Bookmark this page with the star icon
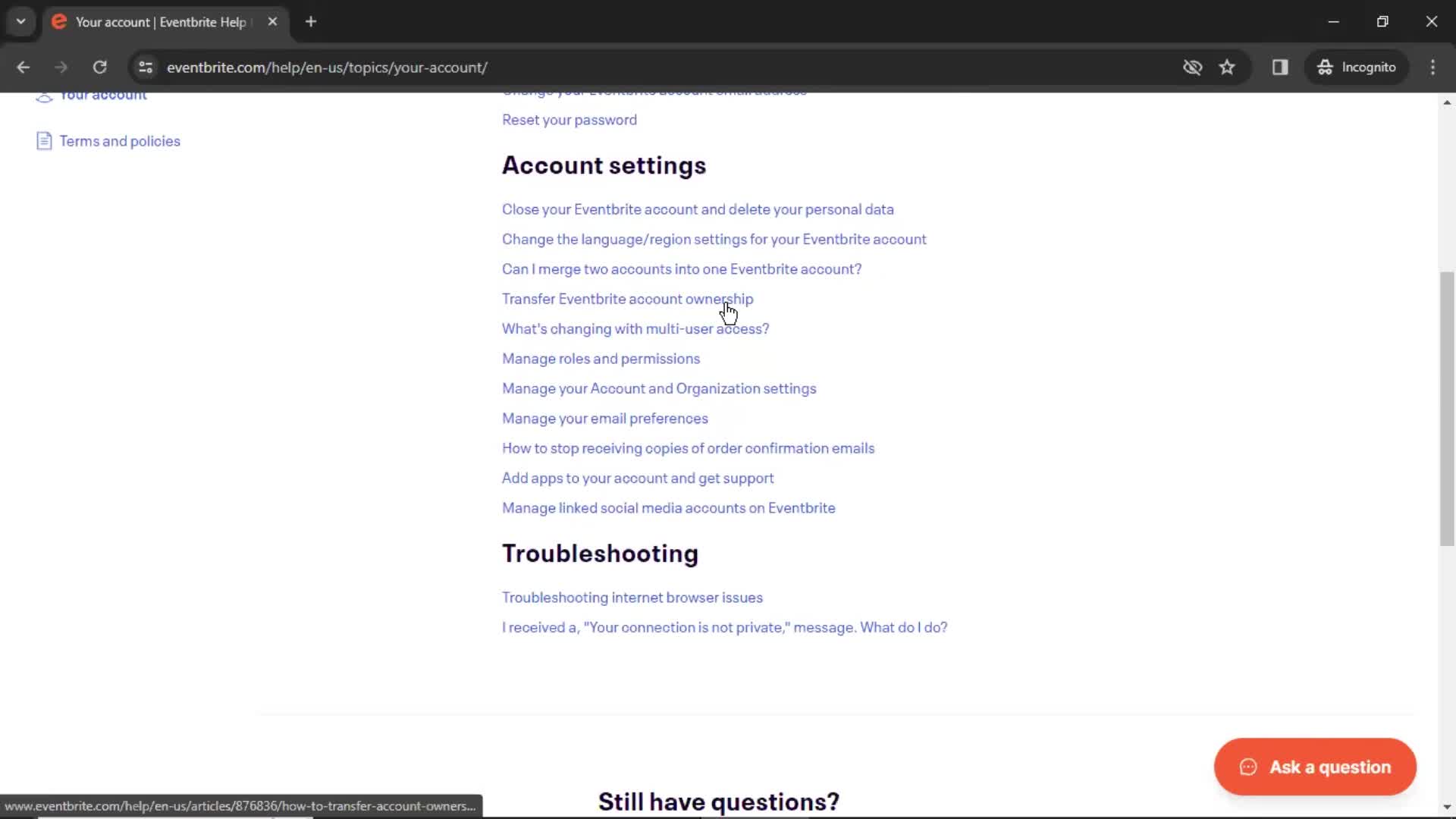This screenshot has height=819, width=1456. [1227, 67]
